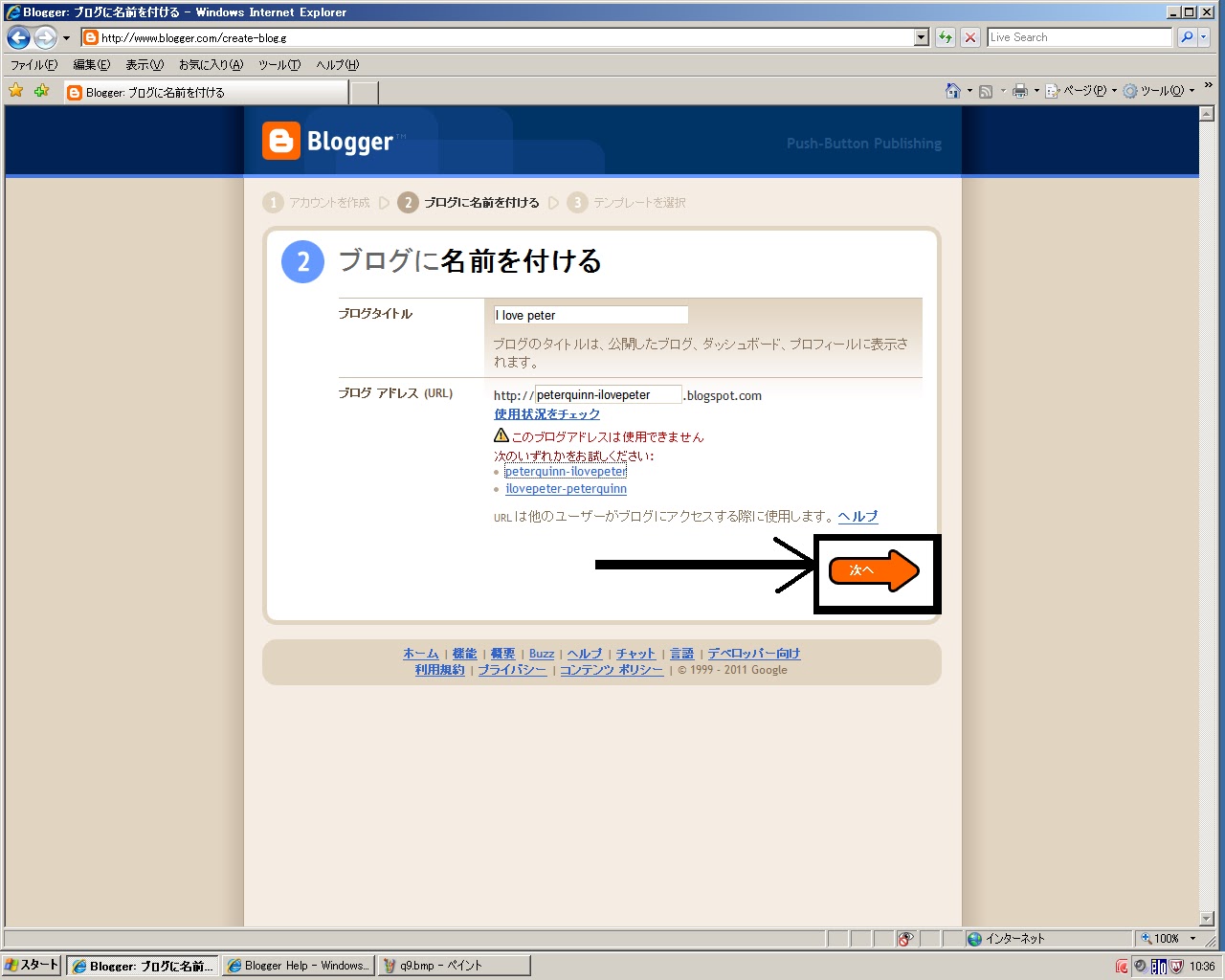Click the Print icon

click(x=1020, y=91)
